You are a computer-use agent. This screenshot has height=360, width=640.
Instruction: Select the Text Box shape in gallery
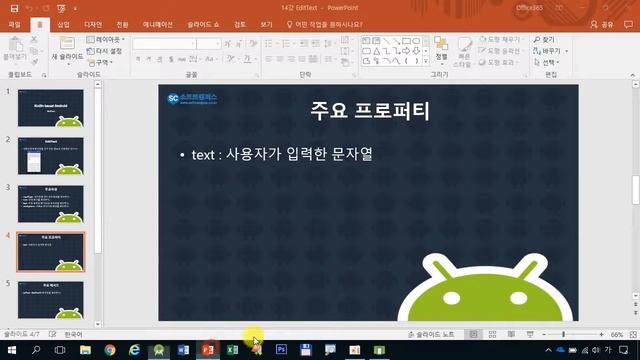[366, 41]
